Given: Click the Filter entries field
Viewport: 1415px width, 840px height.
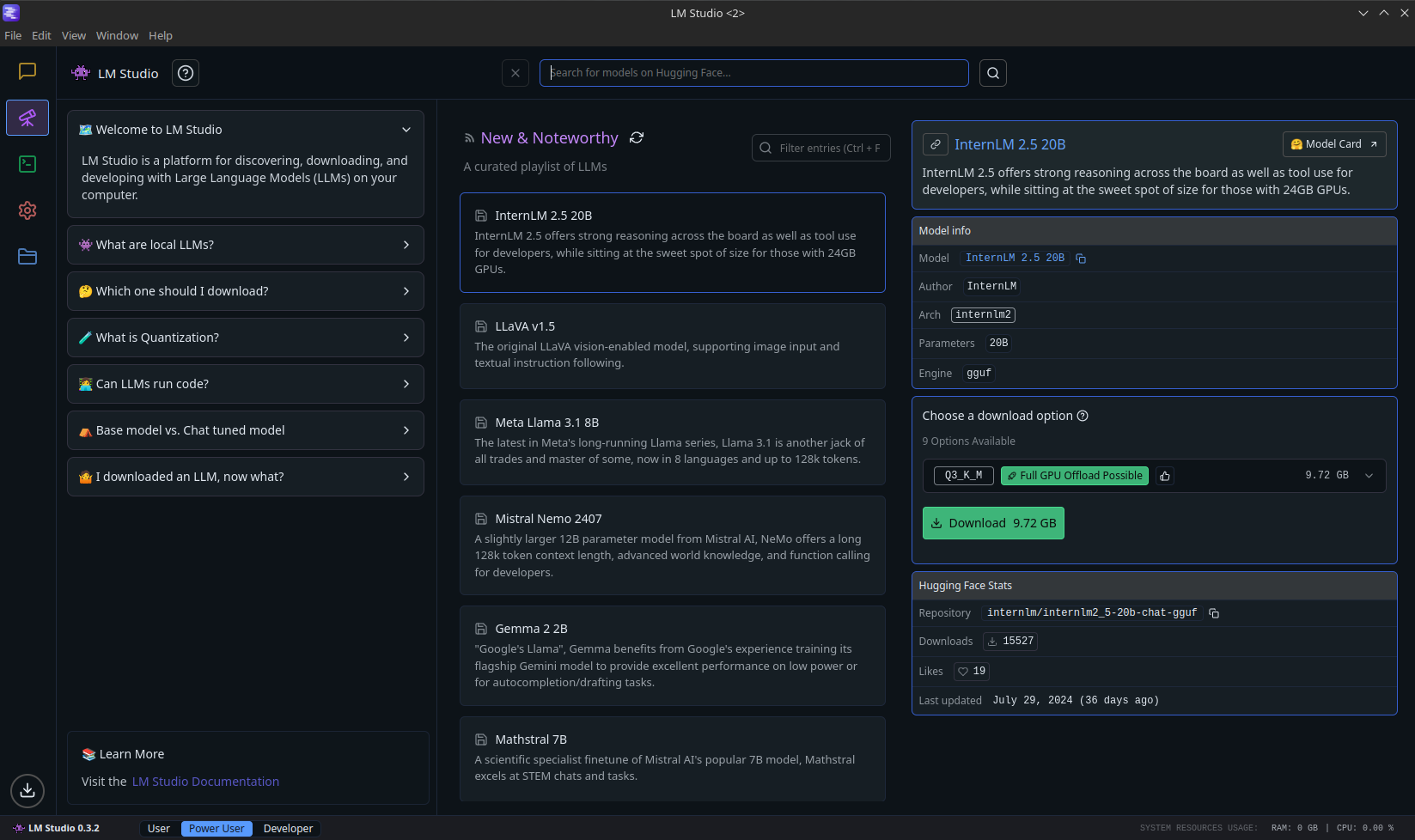Looking at the screenshot, I should tap(821, 148).
